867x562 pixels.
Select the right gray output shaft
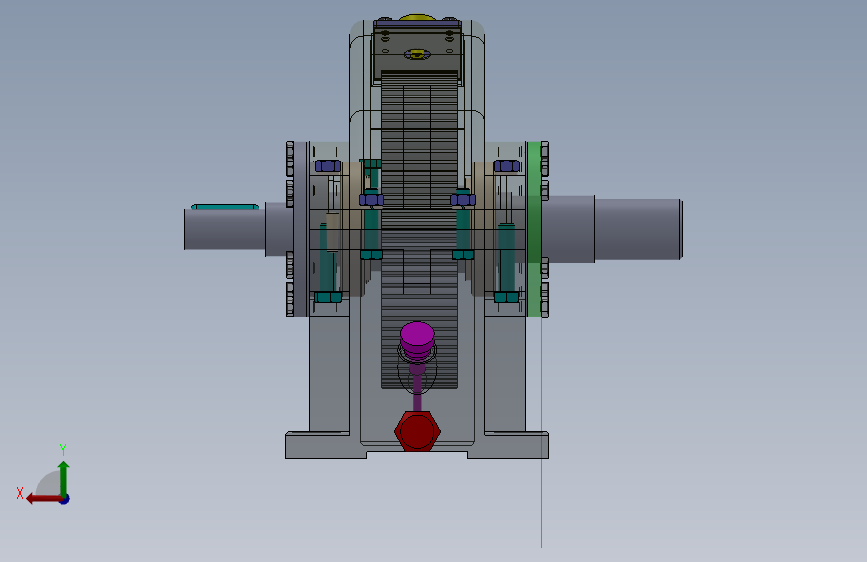point(638,229)
